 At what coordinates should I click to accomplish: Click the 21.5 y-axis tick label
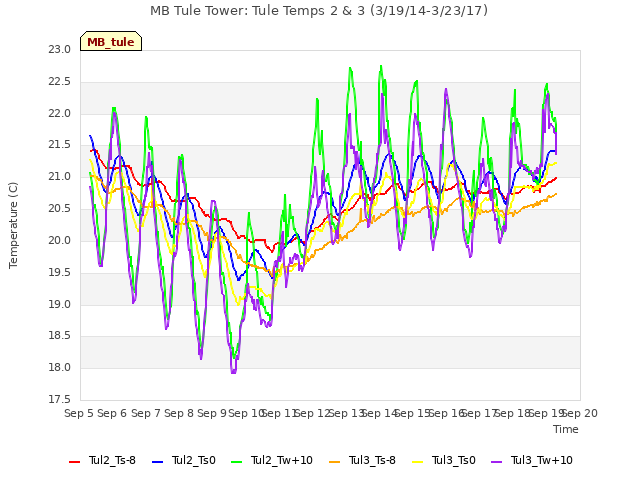pos(60,145)
